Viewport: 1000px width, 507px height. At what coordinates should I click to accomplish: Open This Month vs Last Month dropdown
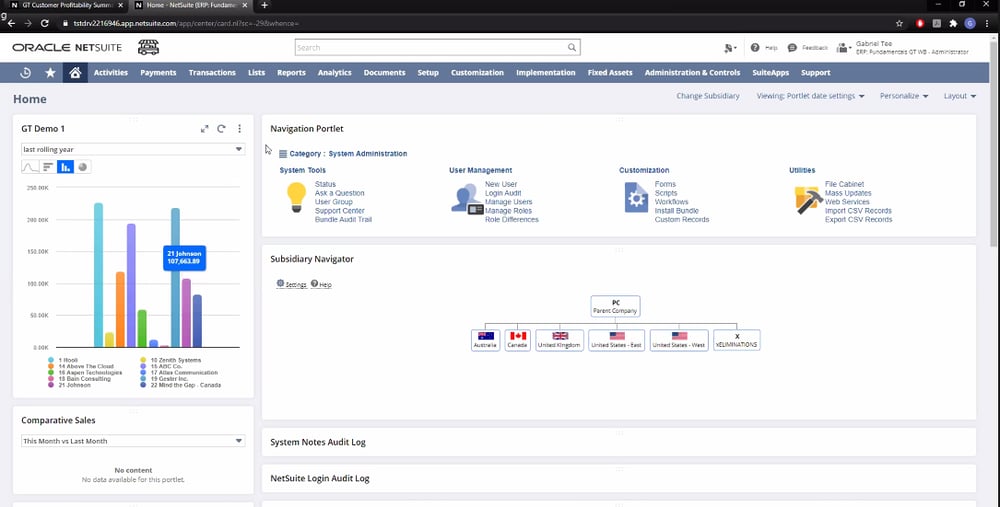coord(133,441)
